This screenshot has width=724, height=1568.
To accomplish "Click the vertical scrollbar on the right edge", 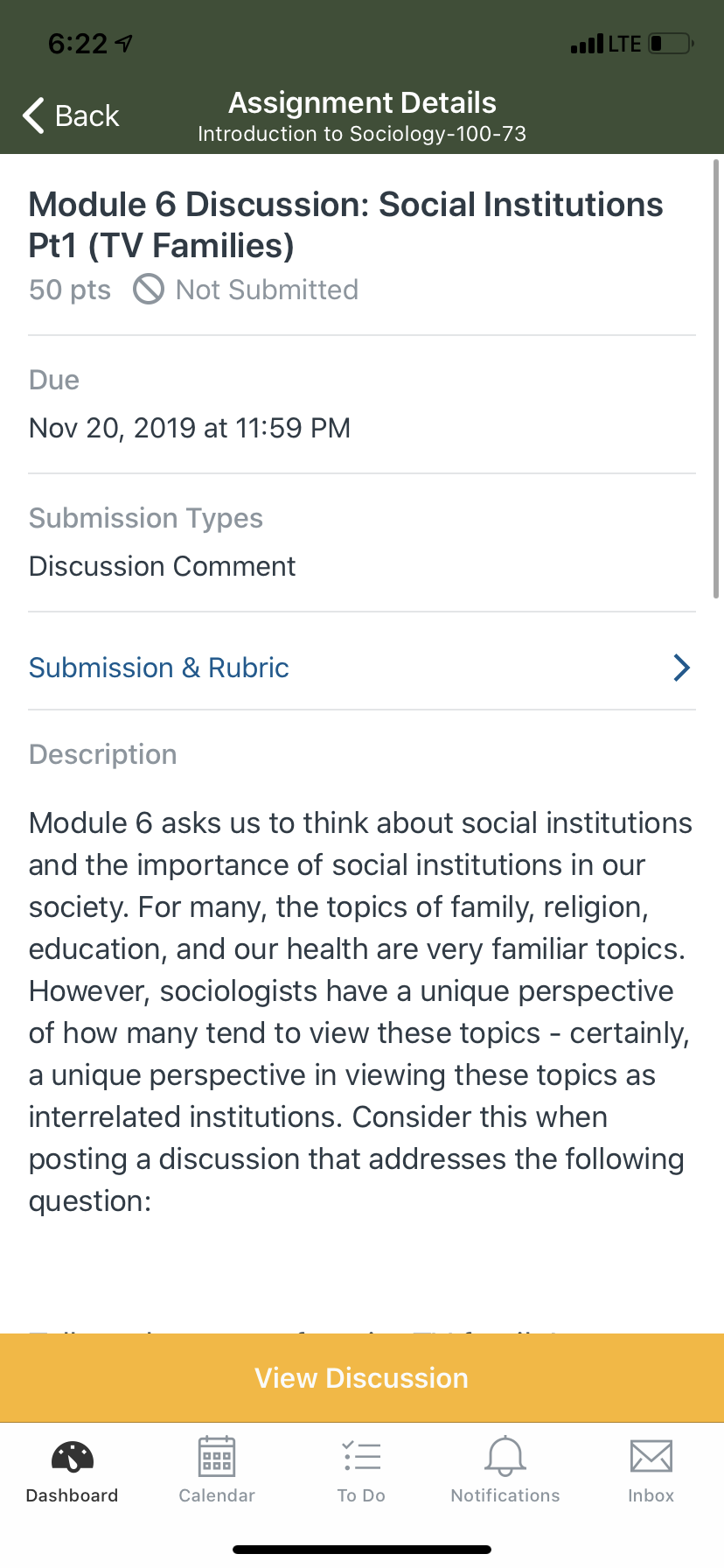I will click(716, 378).
